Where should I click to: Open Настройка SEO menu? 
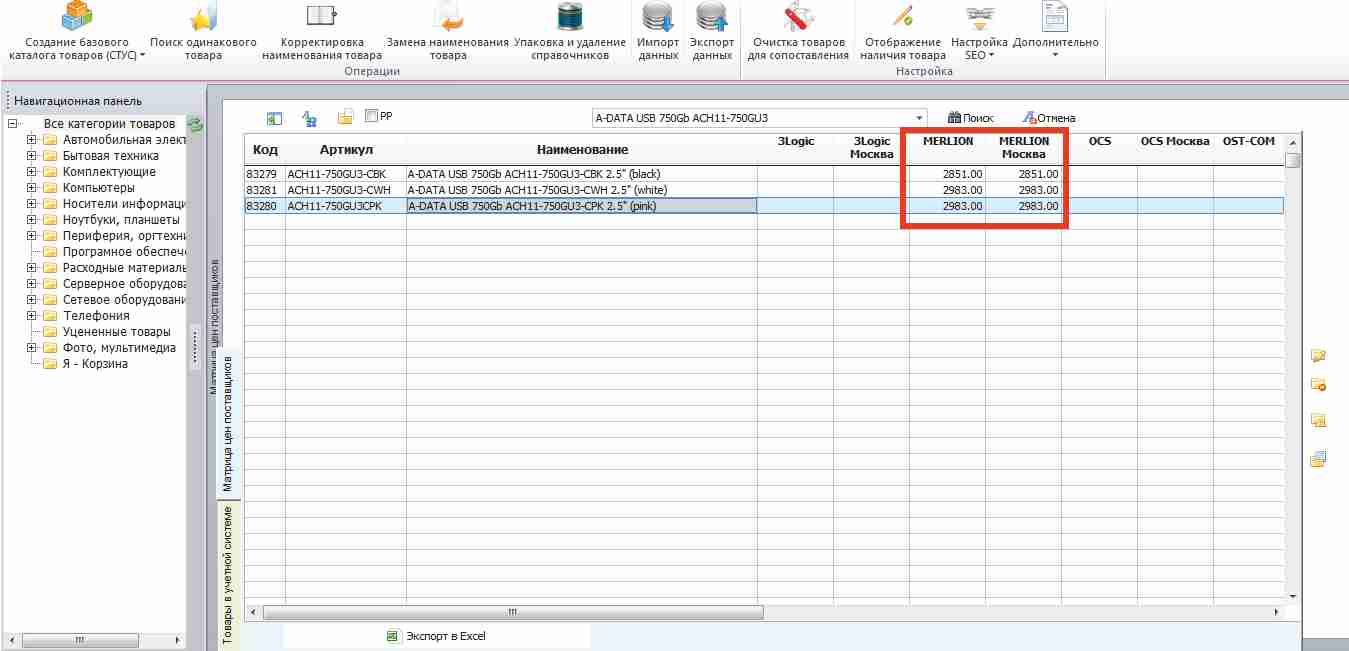click(x=979, y=31)
